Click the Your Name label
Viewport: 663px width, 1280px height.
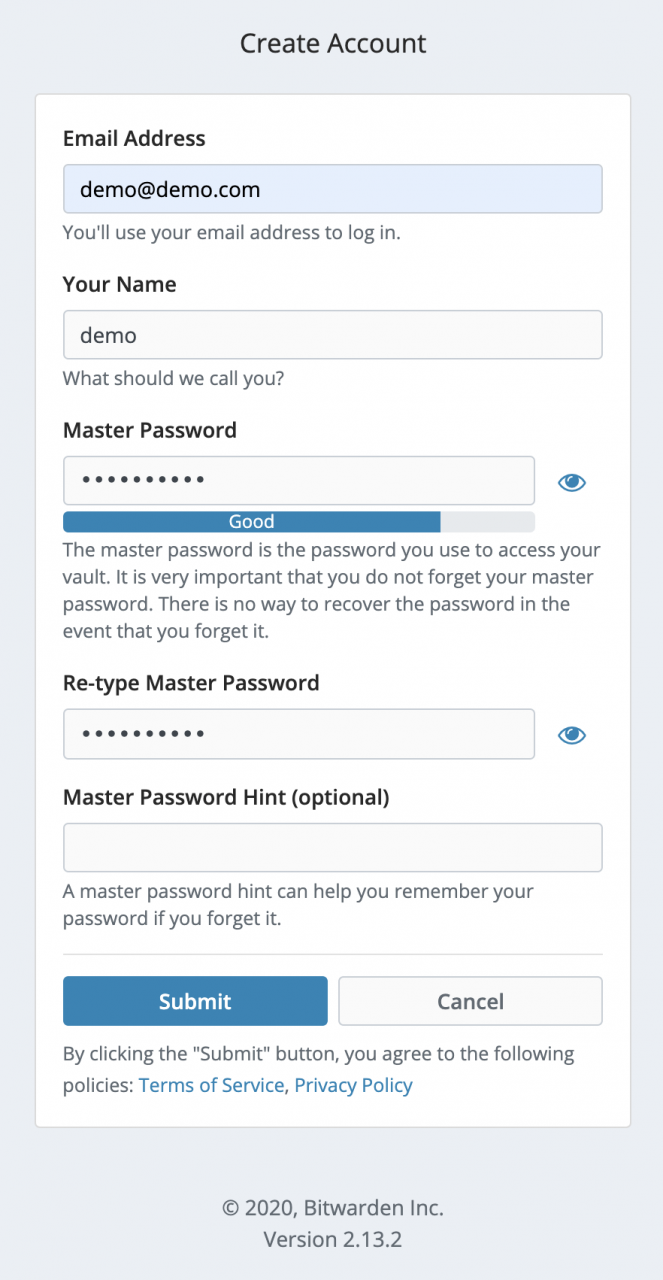119,285
